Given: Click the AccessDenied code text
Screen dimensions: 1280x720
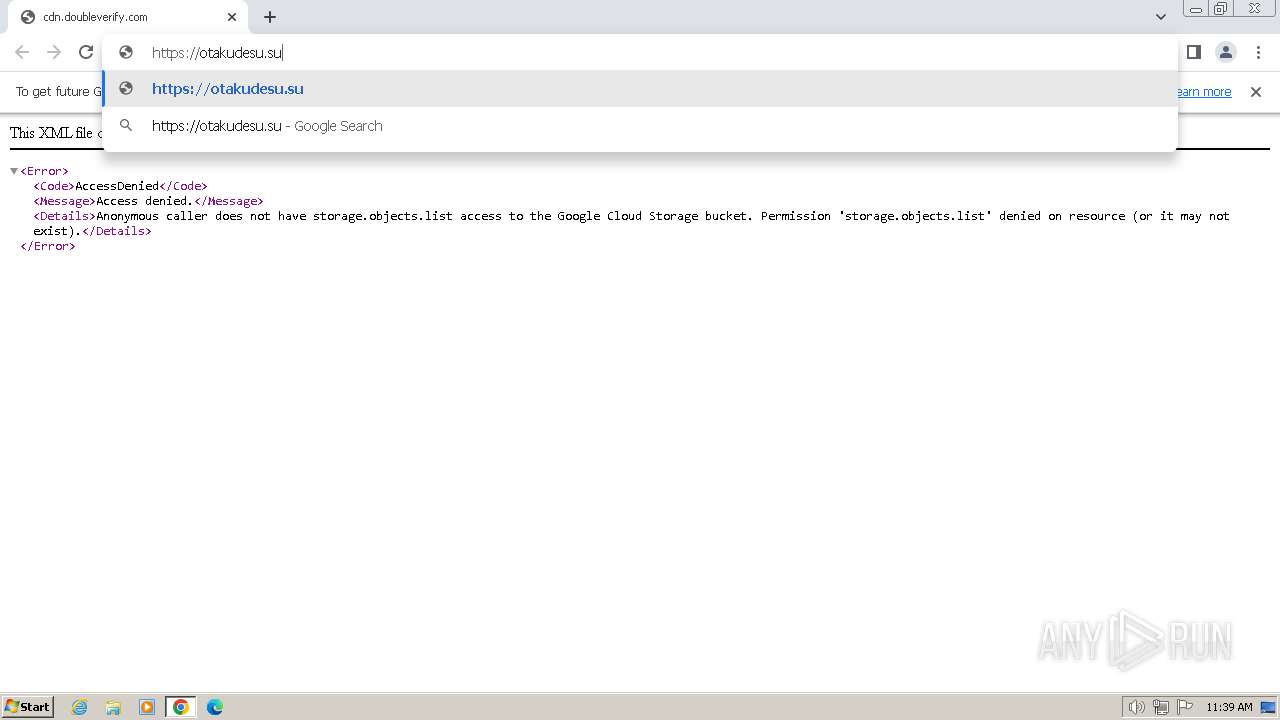Looking at the screenshot, I should pyautogui.click(x=117, y=186).
